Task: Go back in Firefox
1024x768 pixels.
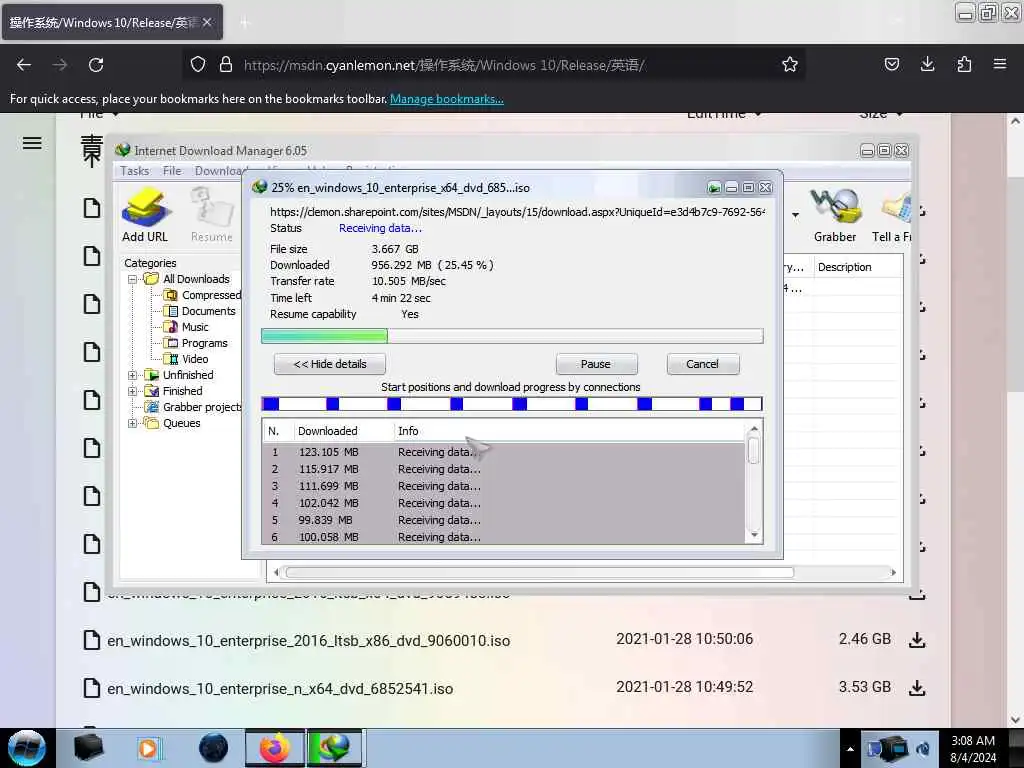Action: coord(24,65)
